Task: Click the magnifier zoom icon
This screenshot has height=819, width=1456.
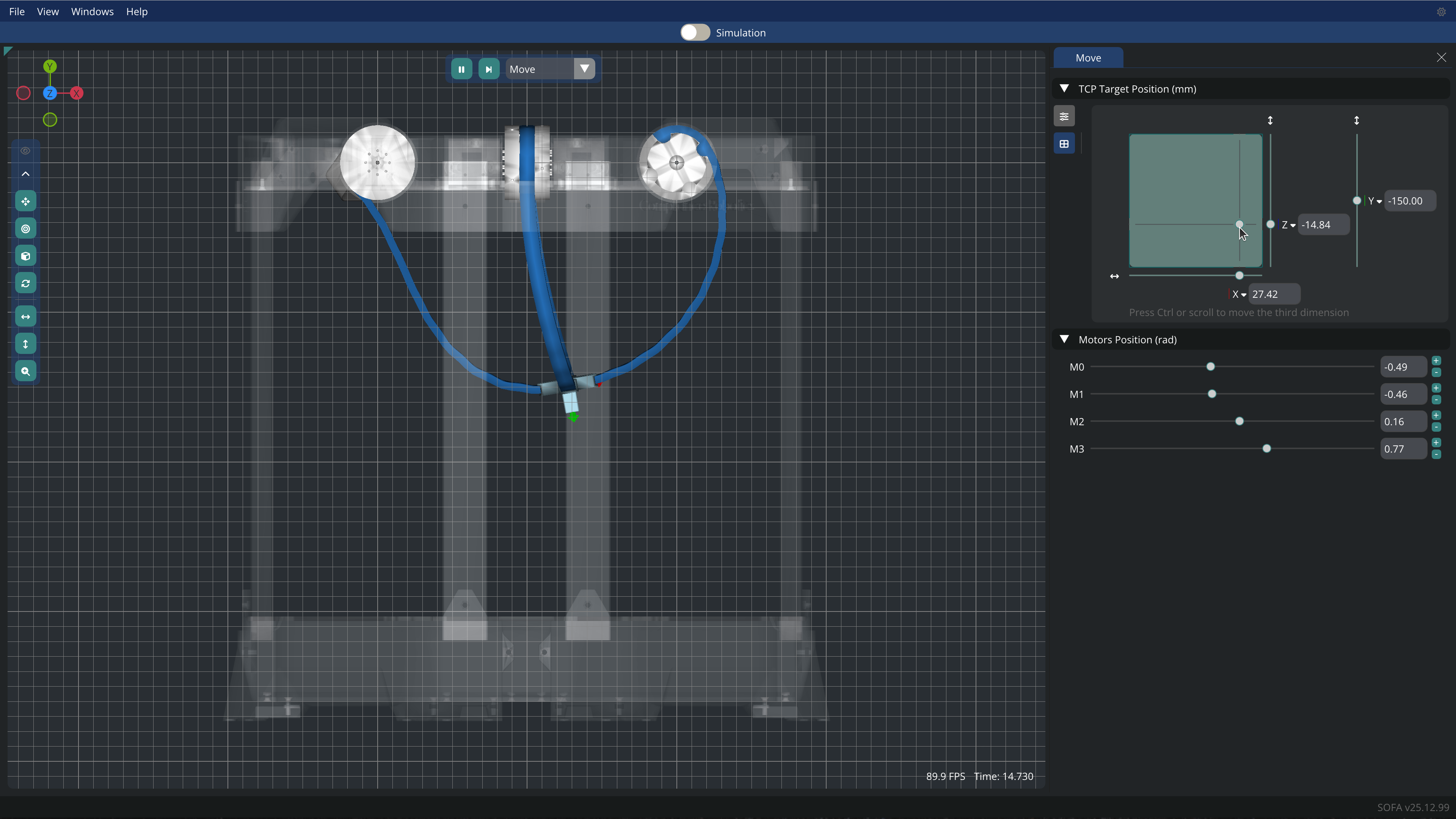Action: coord(25,371)
